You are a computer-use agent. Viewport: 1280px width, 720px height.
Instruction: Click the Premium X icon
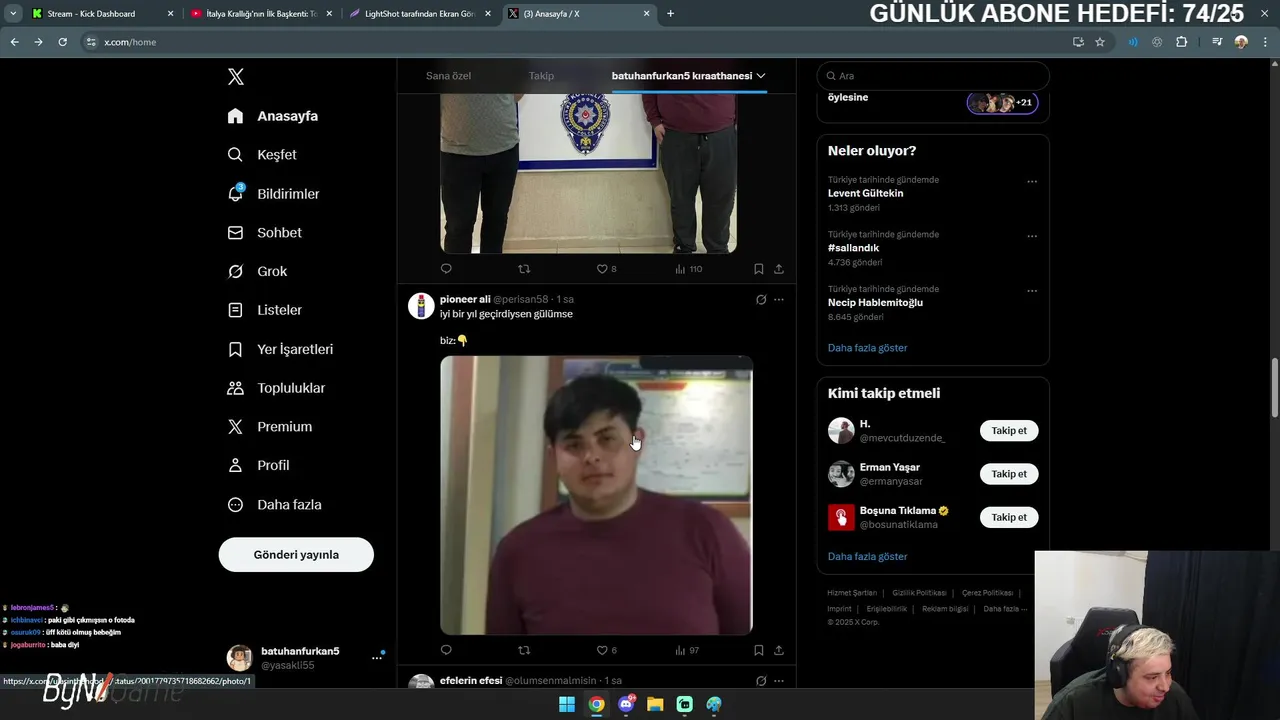coord(235,427)
